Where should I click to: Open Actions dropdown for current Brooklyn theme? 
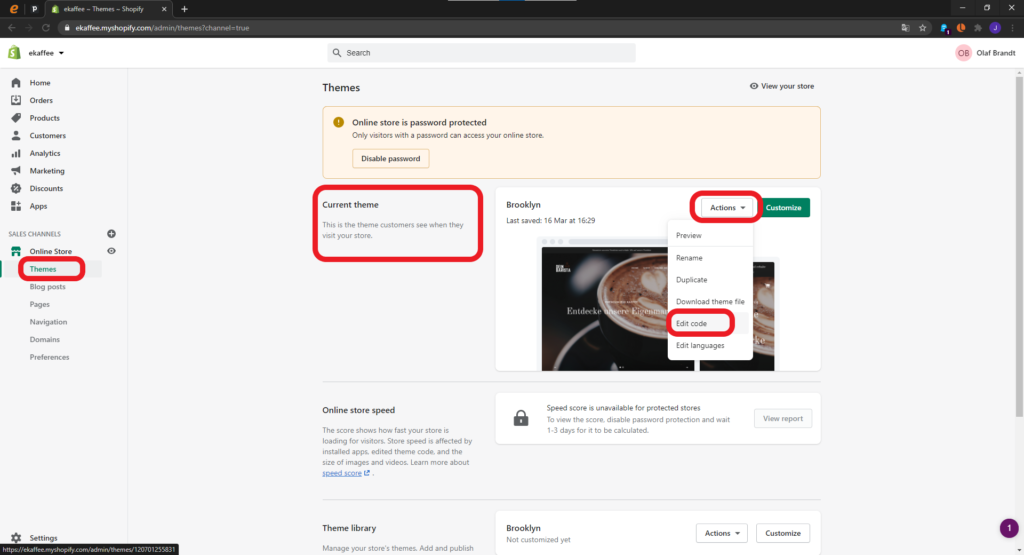[727, 208]
